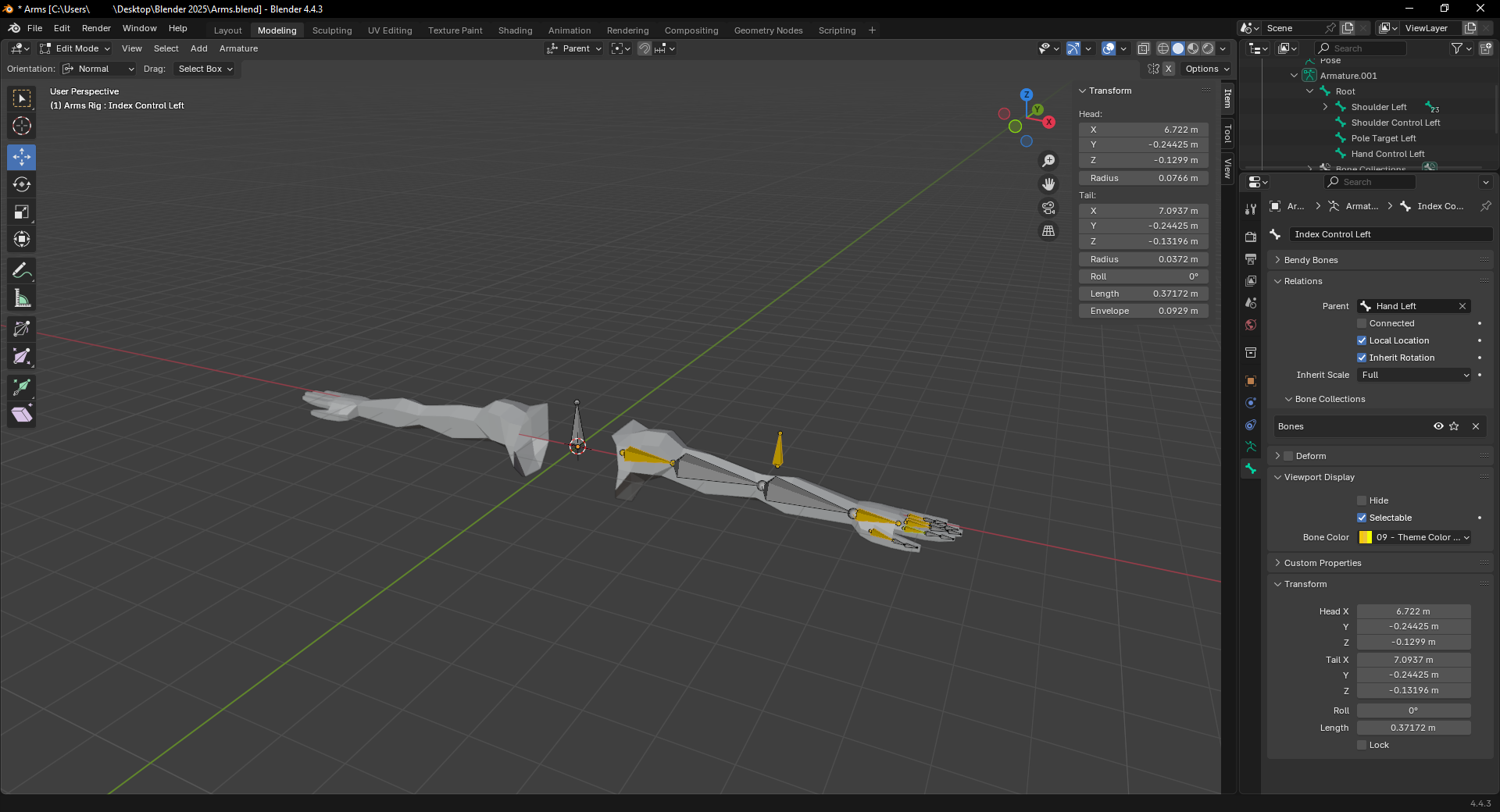The image size is (1500, 812).
Task: Expand Shoulder Left bone in outliner
Action: point(1326,107)
